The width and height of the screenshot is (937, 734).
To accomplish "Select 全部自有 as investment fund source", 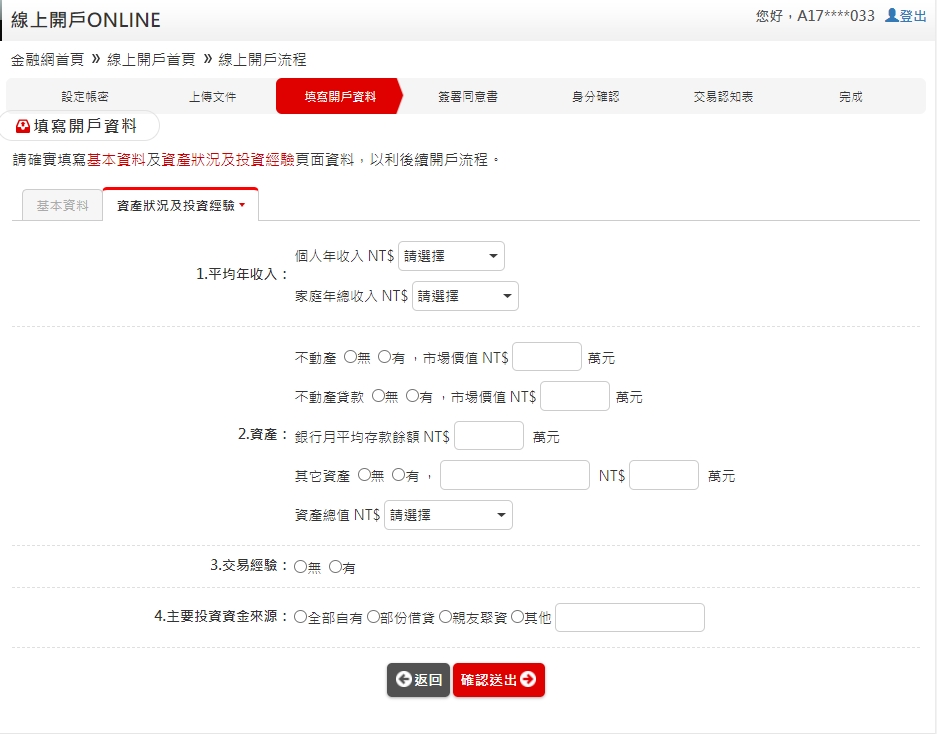I will click(301, 618).
